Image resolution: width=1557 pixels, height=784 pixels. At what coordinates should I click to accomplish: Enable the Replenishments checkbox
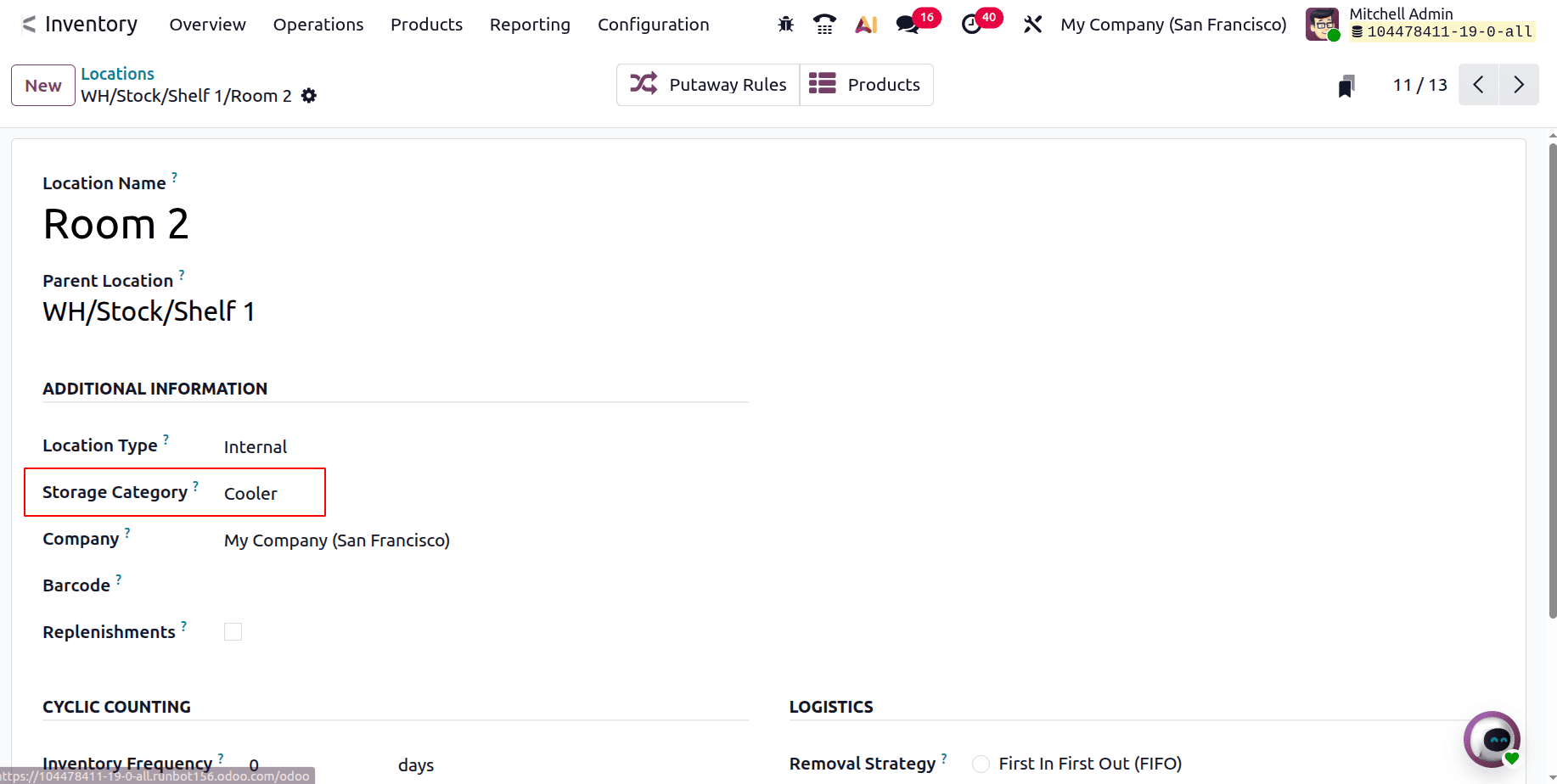pos(233,631)
